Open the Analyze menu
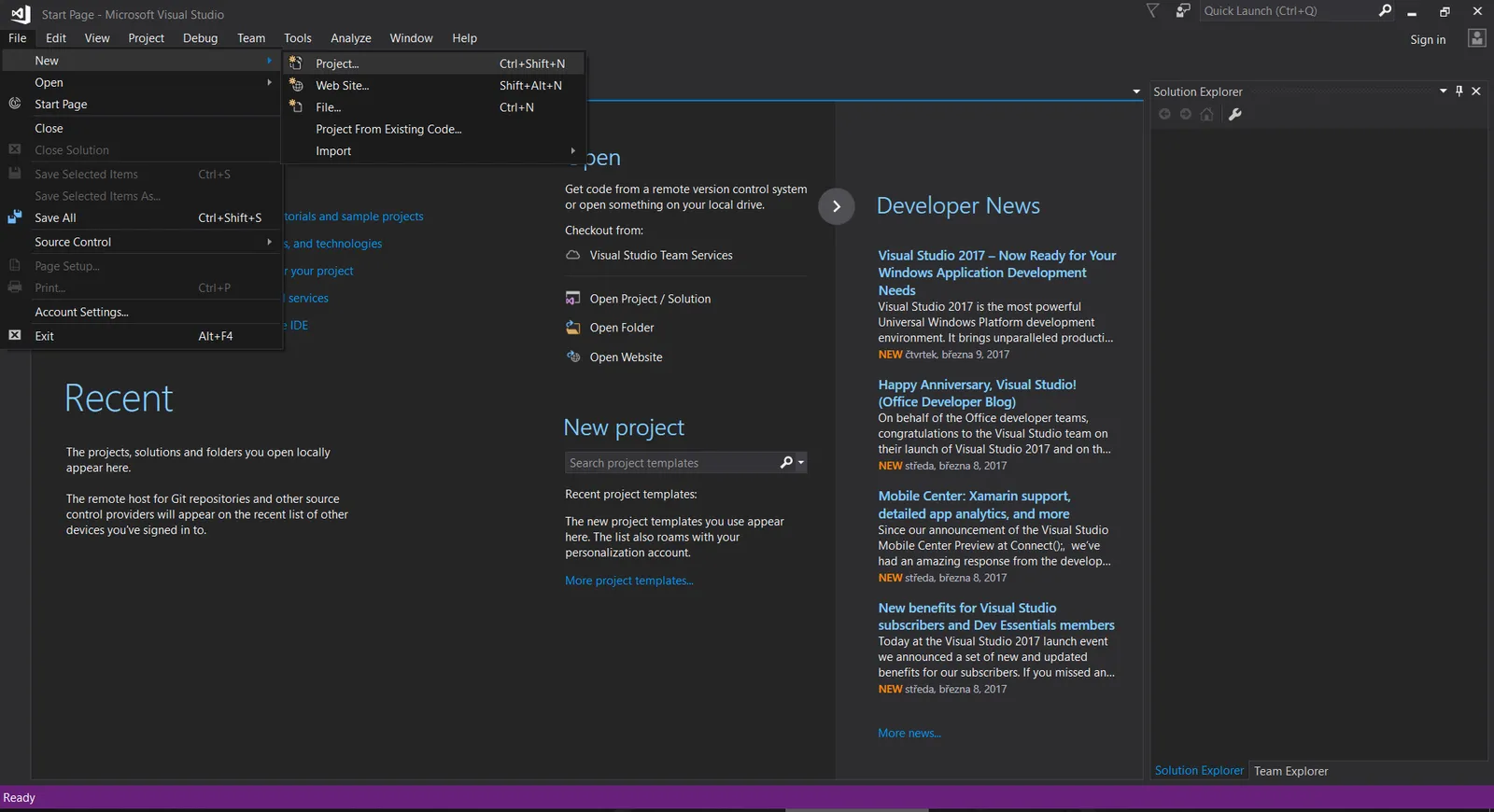The height and width of the screenshot is (812, 1494). click(351, 38)
